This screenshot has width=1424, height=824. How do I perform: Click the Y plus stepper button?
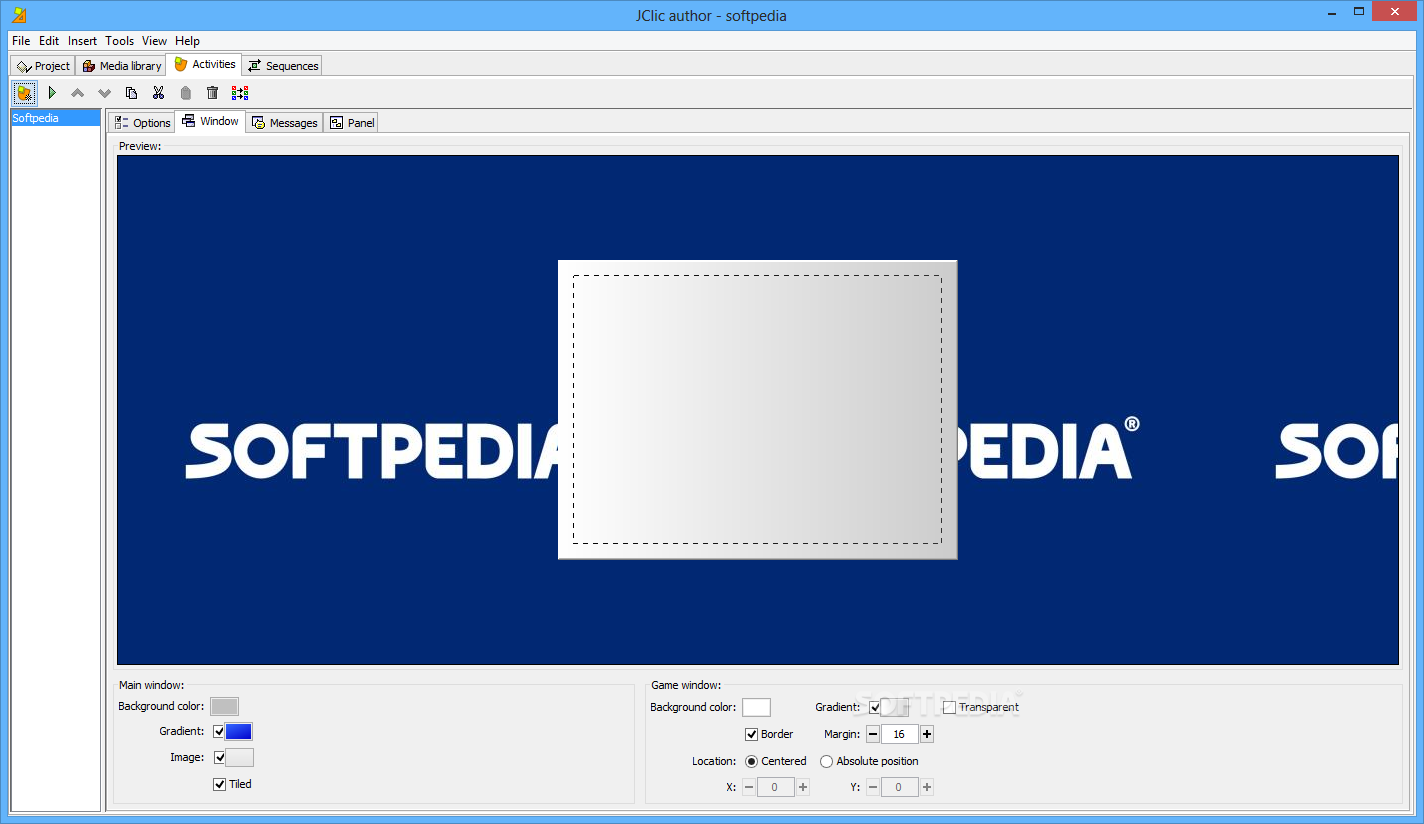point(927,788)
